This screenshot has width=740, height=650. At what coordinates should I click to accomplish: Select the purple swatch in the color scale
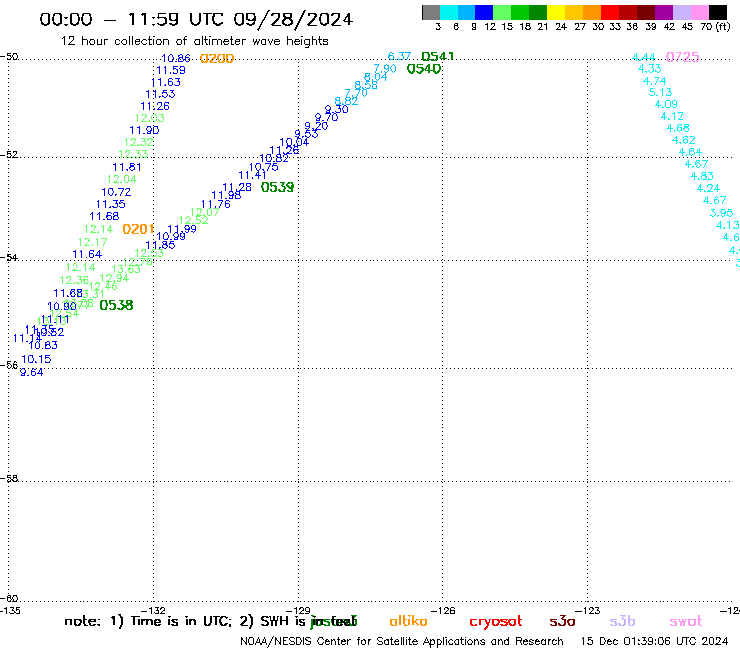pos(664,12)
